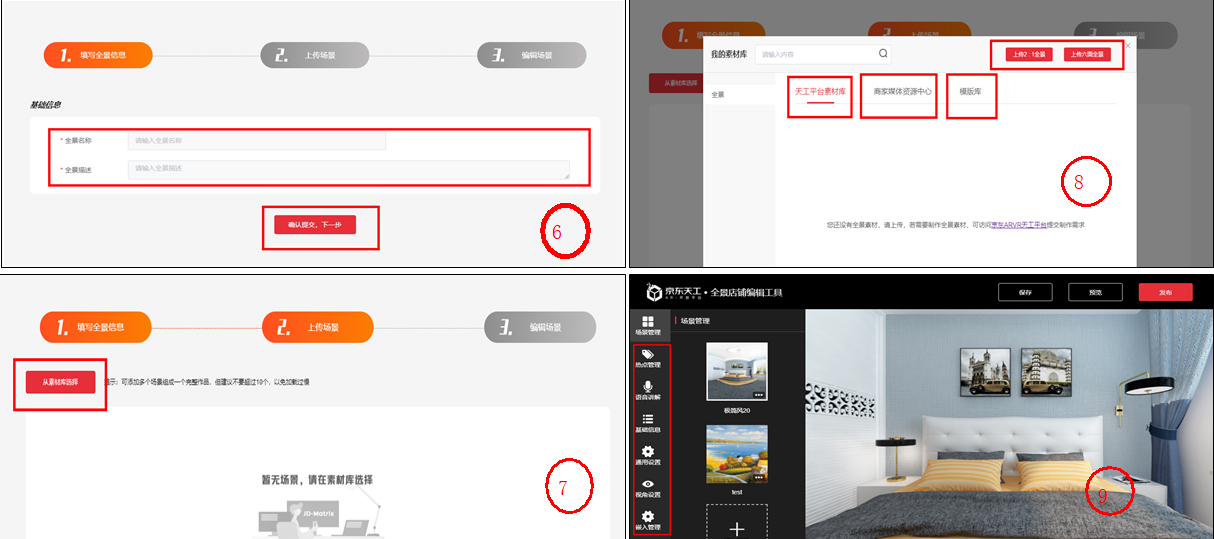The width and height of the screenshot is (1214, 539).
Task: Select 天工平台素材库 tab
Action: [x=820, y=91]
